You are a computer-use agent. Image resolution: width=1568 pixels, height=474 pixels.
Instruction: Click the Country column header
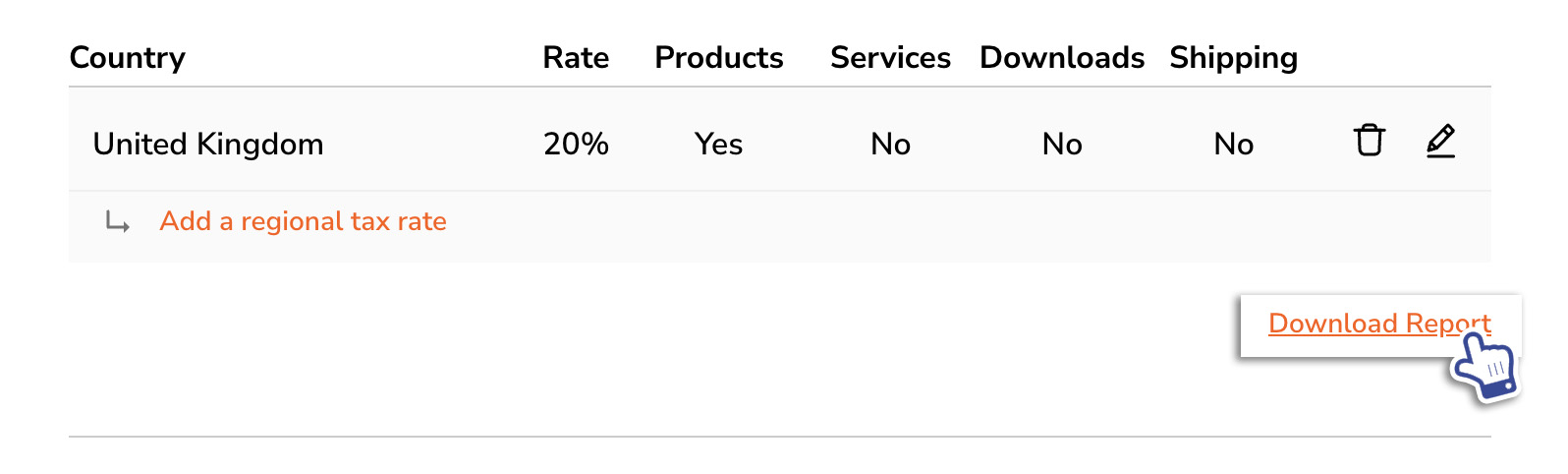click(127, 58)
